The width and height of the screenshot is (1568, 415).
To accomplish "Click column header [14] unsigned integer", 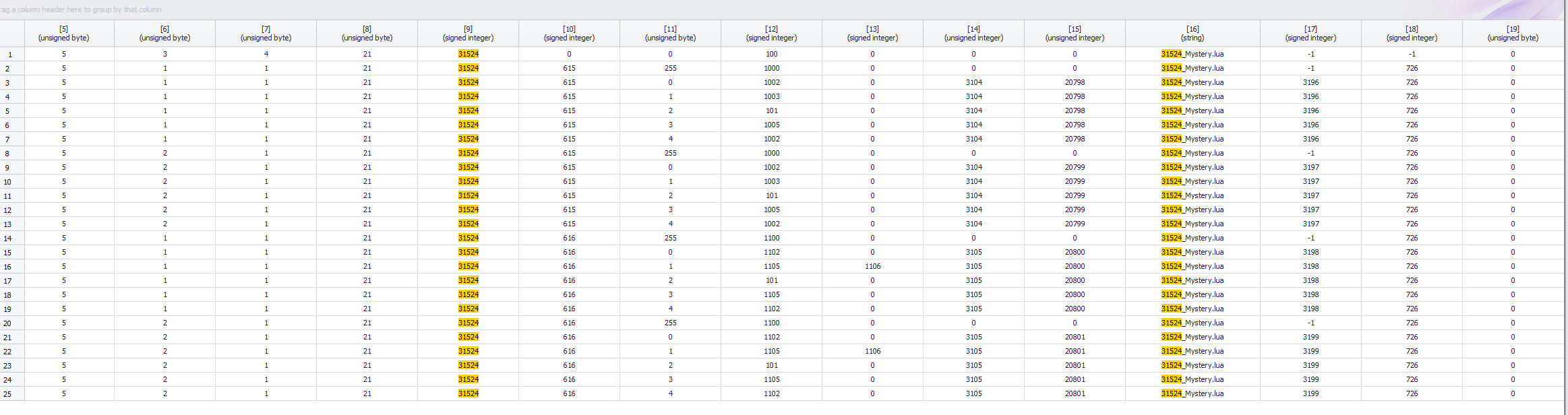I will [x=973, y=33].
